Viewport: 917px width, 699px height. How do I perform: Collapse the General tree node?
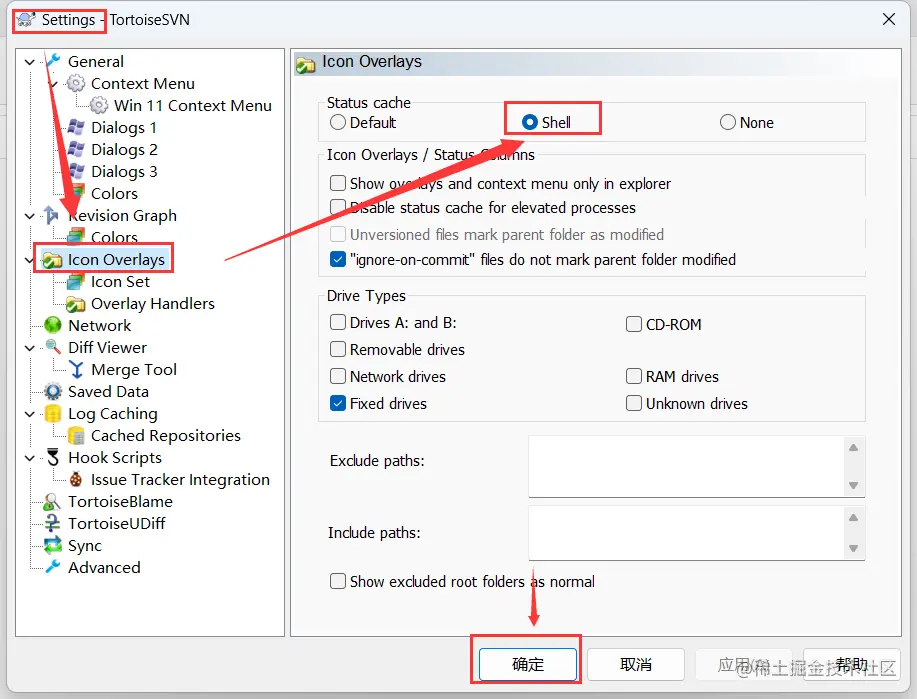click(x=29, y=61)
